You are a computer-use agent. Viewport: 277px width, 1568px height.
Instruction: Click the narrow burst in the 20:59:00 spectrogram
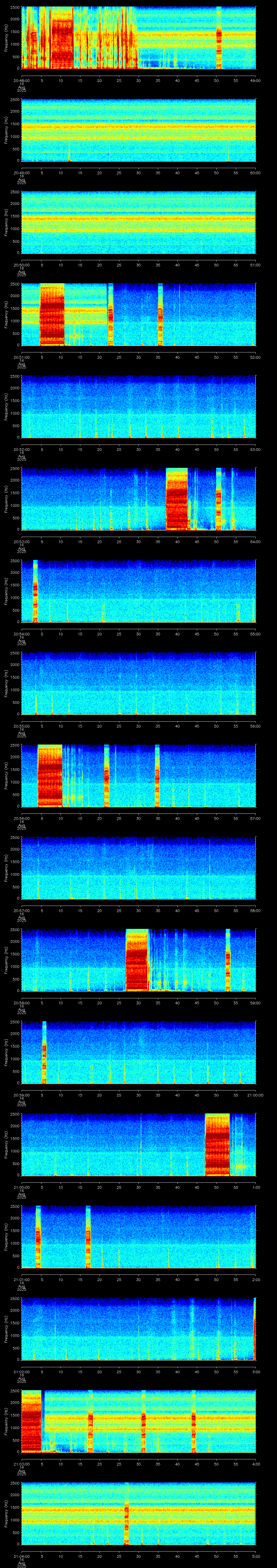[44, 1052]
